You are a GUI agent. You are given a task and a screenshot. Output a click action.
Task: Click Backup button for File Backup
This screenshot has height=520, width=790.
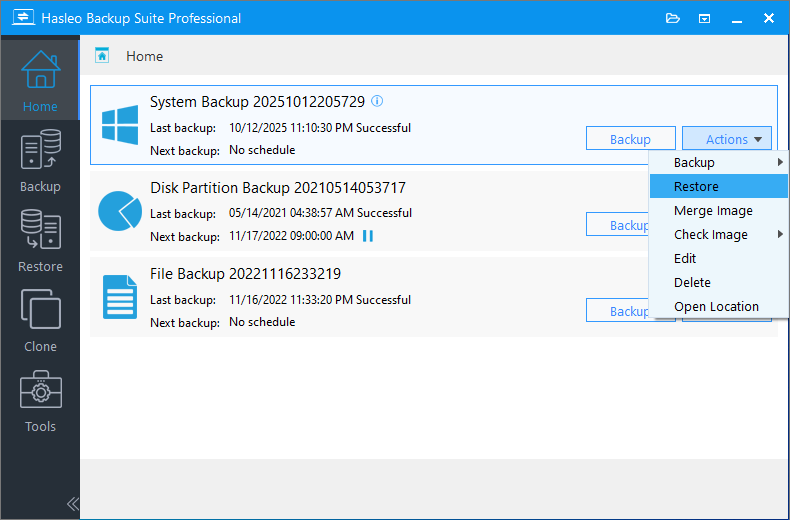tap(618, 311)
